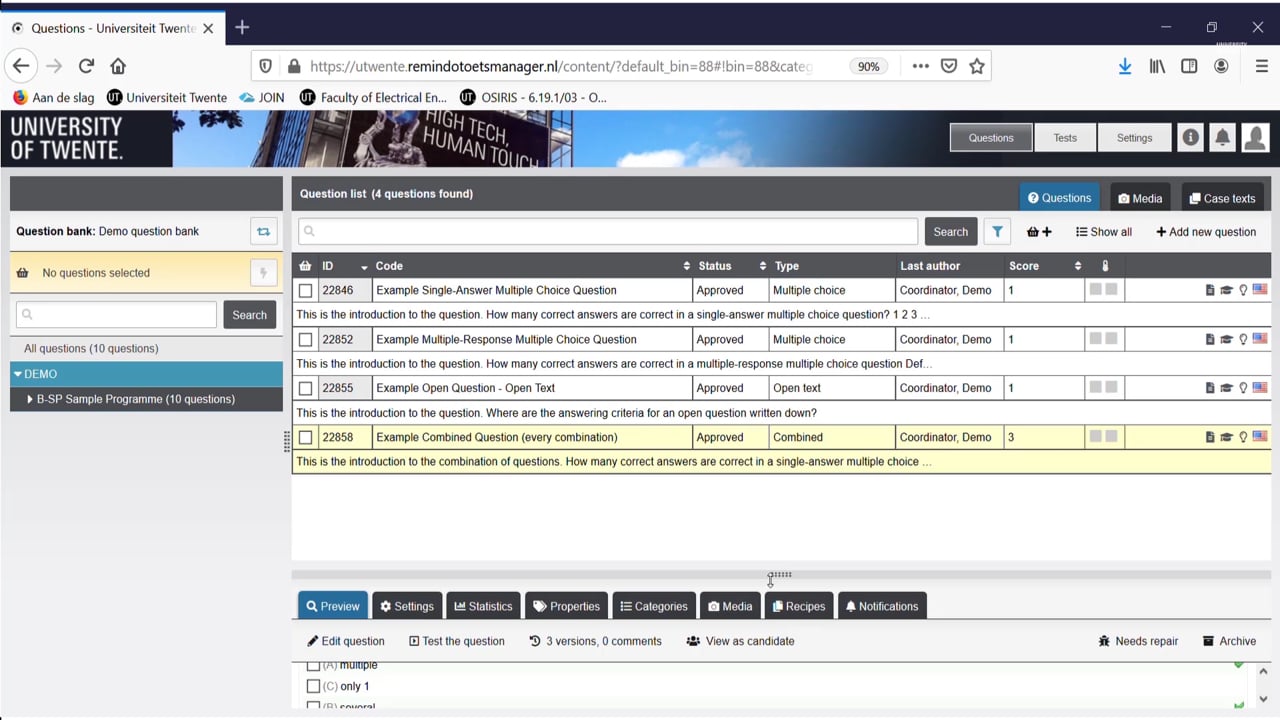Tick the checkbox for question 22855
1280x720 pixels.
(x=305, y=389)
